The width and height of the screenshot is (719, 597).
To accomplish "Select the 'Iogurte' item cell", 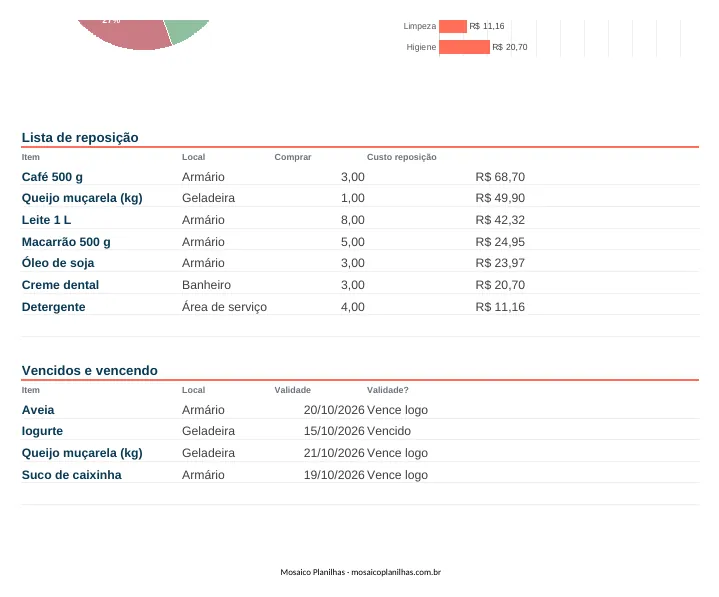I will (x=42, y=431).
